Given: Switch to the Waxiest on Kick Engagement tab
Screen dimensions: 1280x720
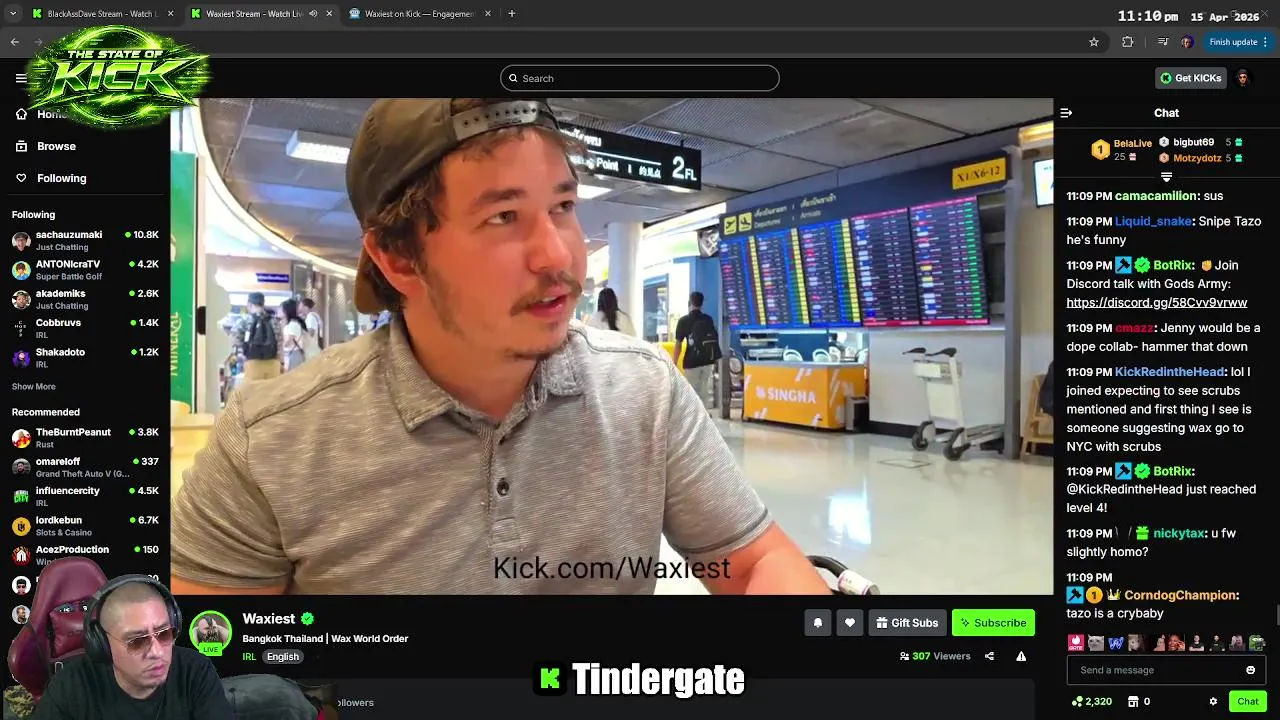Looking at the screenshot, I should click(419, 14).
